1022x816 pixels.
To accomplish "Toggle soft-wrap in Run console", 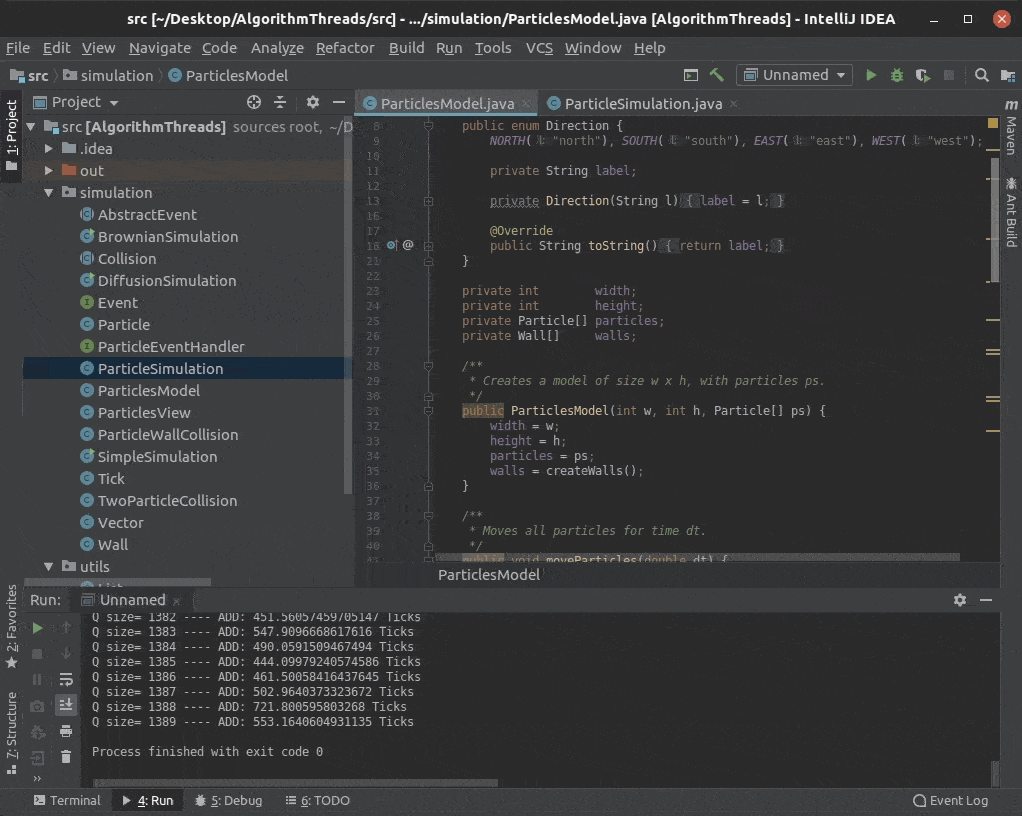I will pos(66,679).
